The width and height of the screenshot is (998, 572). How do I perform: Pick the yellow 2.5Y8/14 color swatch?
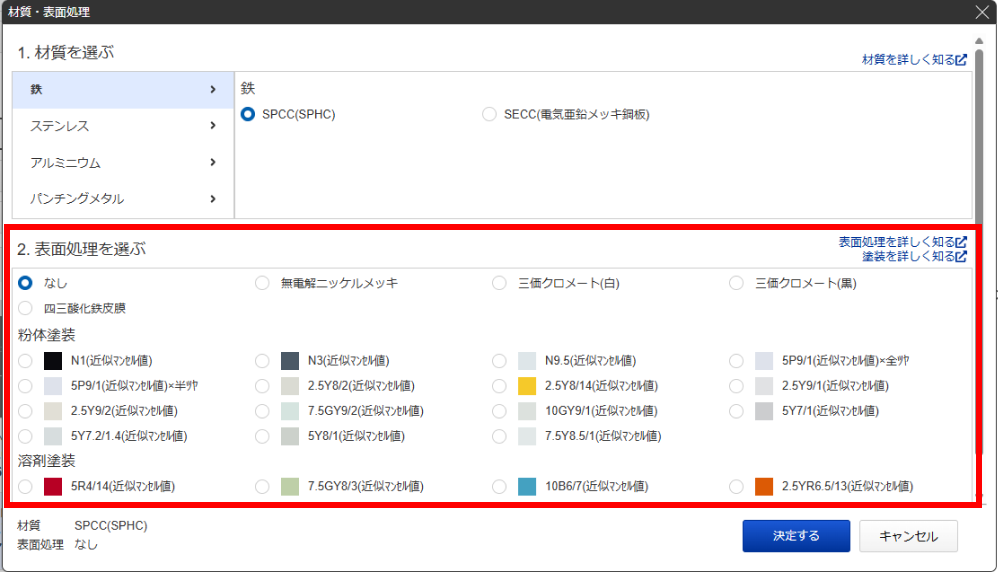click(x=527, y=386)
